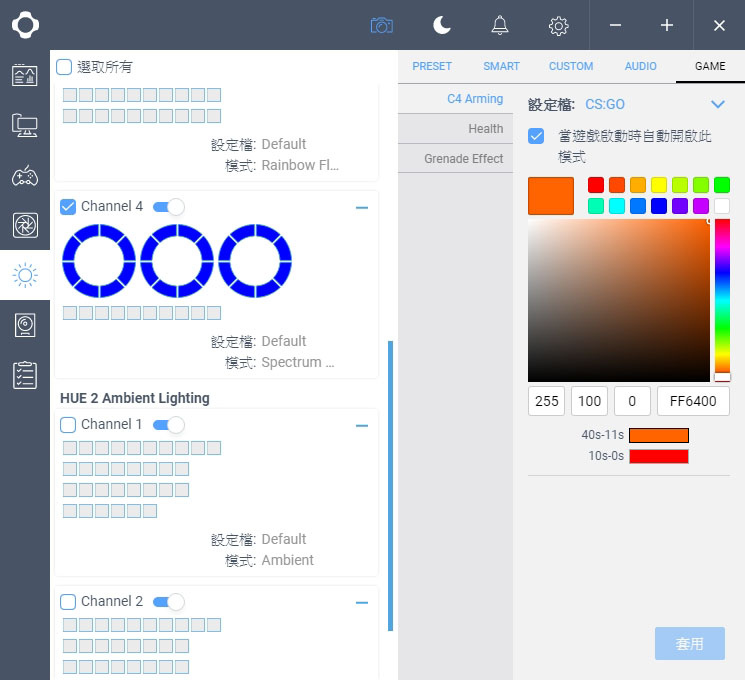
Task: Select the lighting sun sidebar icon
Action: point(25,275)
